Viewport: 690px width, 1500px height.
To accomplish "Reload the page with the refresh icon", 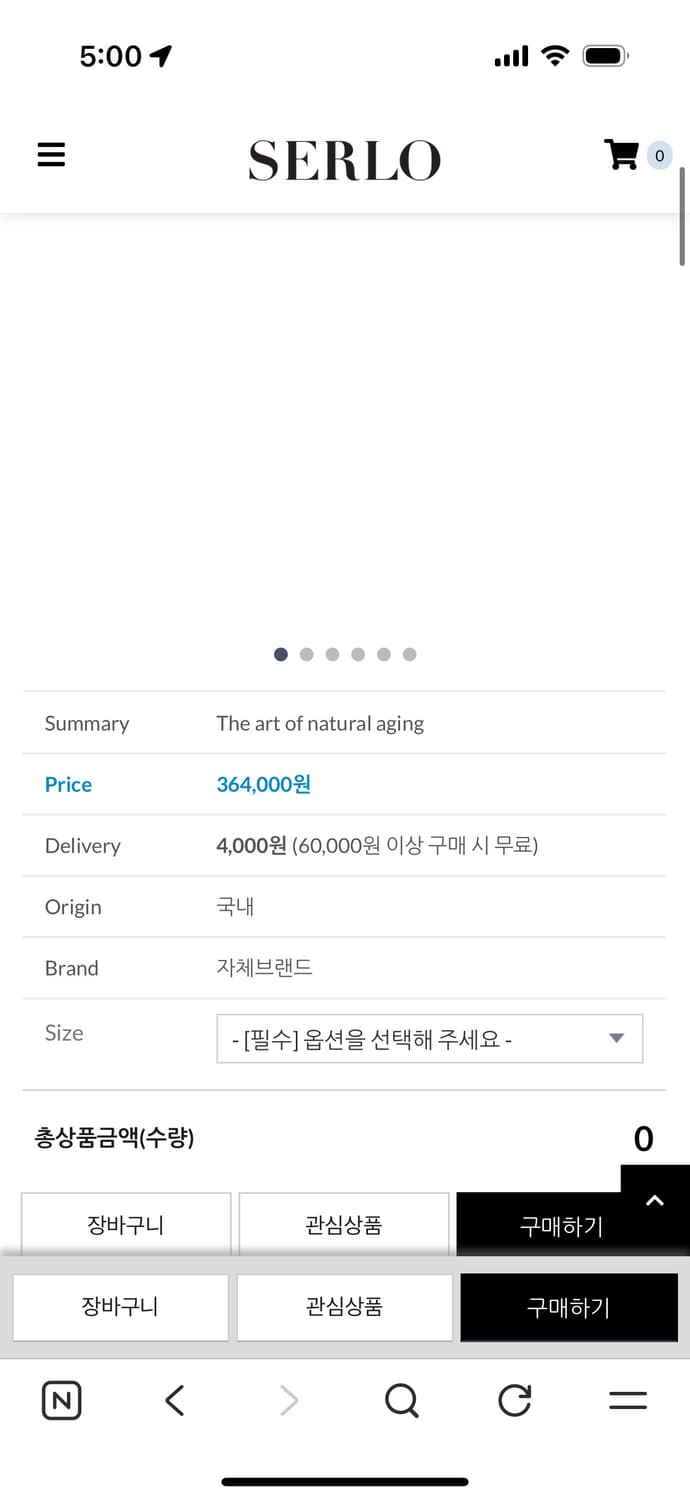I will [514, 1400].
